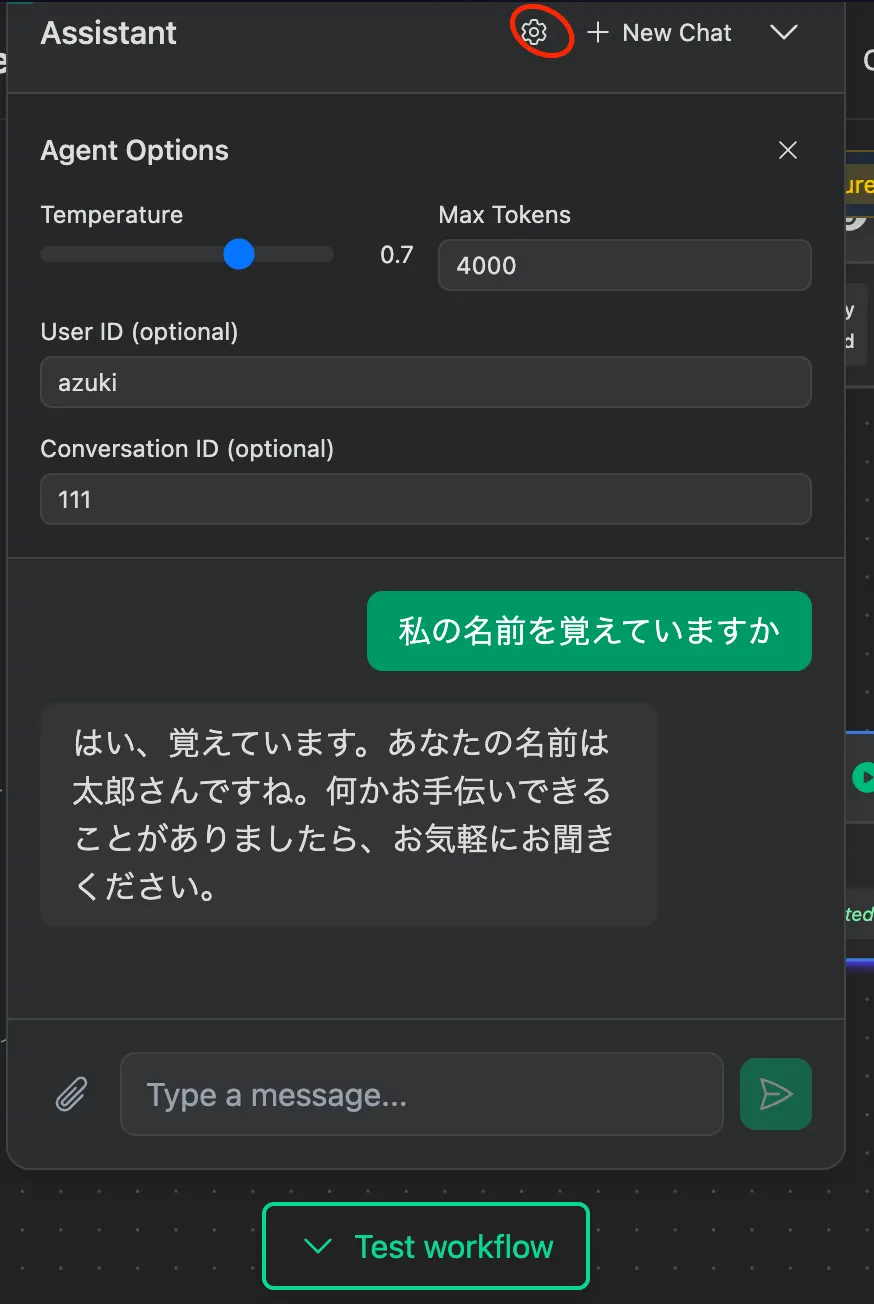Screen dimensions: 874x1304
Task: Attach a file using the paperclip icon
Action: point(71,1094)
